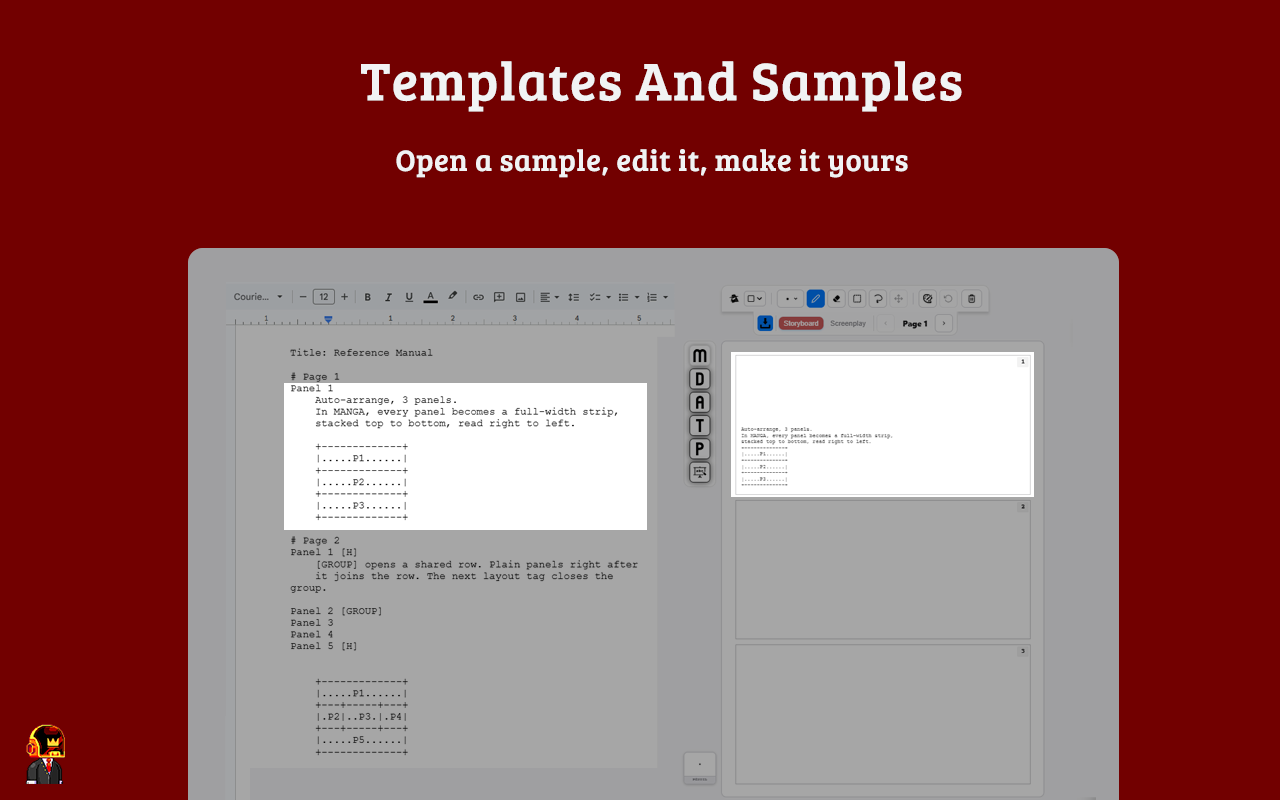Increase the font size with plus

[x=345, y=297]
